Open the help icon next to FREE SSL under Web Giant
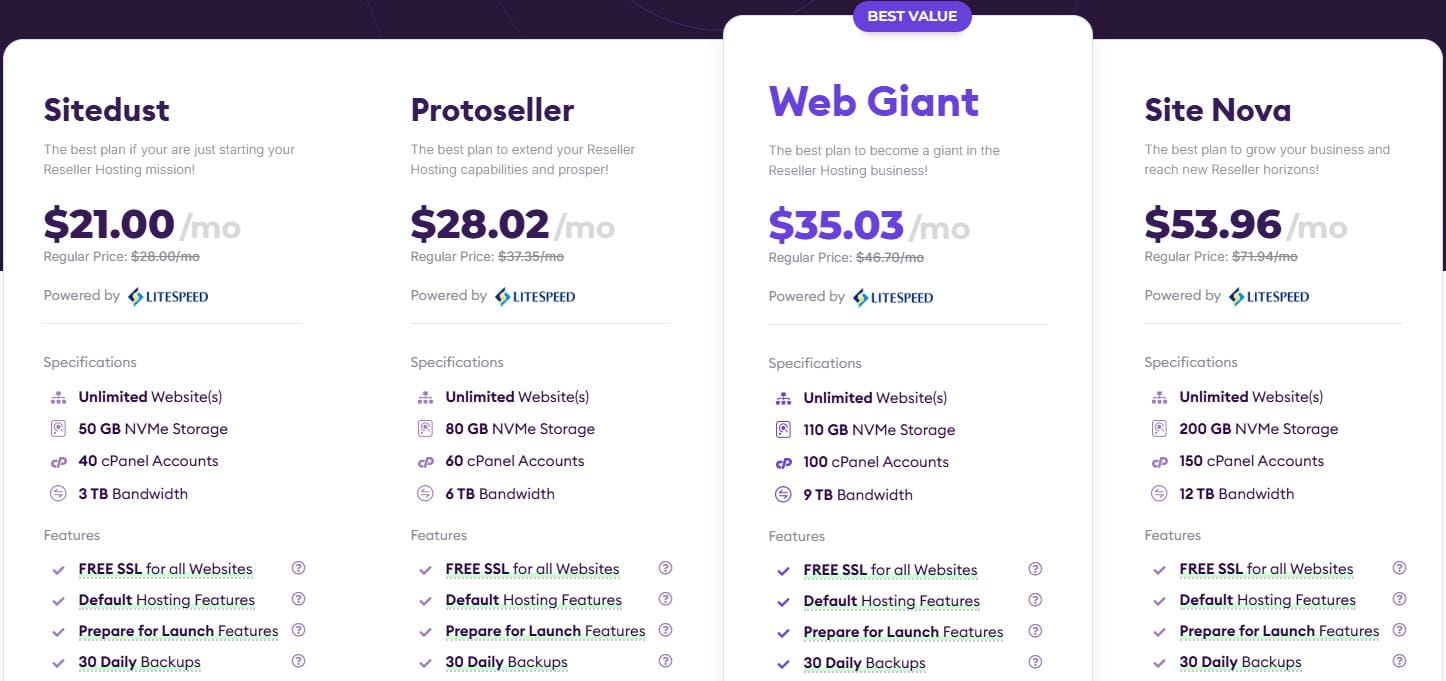The image size is (1446, 681). point(1035,568)
